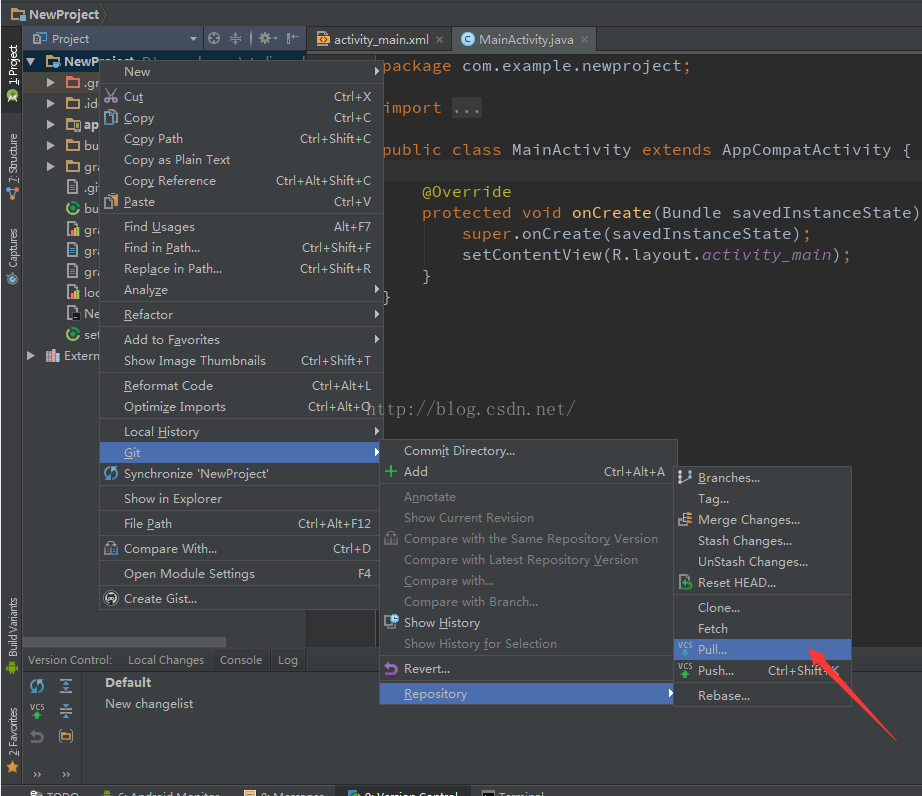Viewport: 922px width, 796px height.
Task: Open the 1: Project side tool window
Action: point(12,73)
